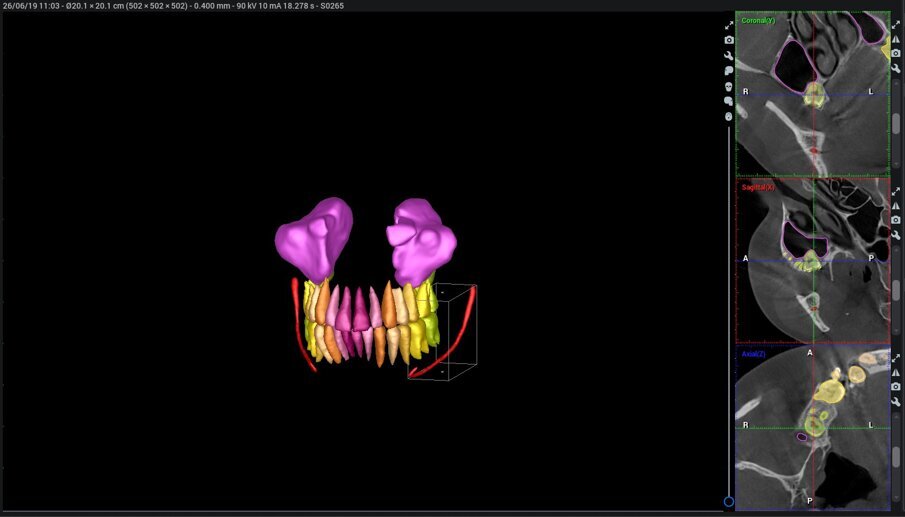The image size is (905, 517).
Task: Select the top-down skull orientation view
Action: [728, 117]
